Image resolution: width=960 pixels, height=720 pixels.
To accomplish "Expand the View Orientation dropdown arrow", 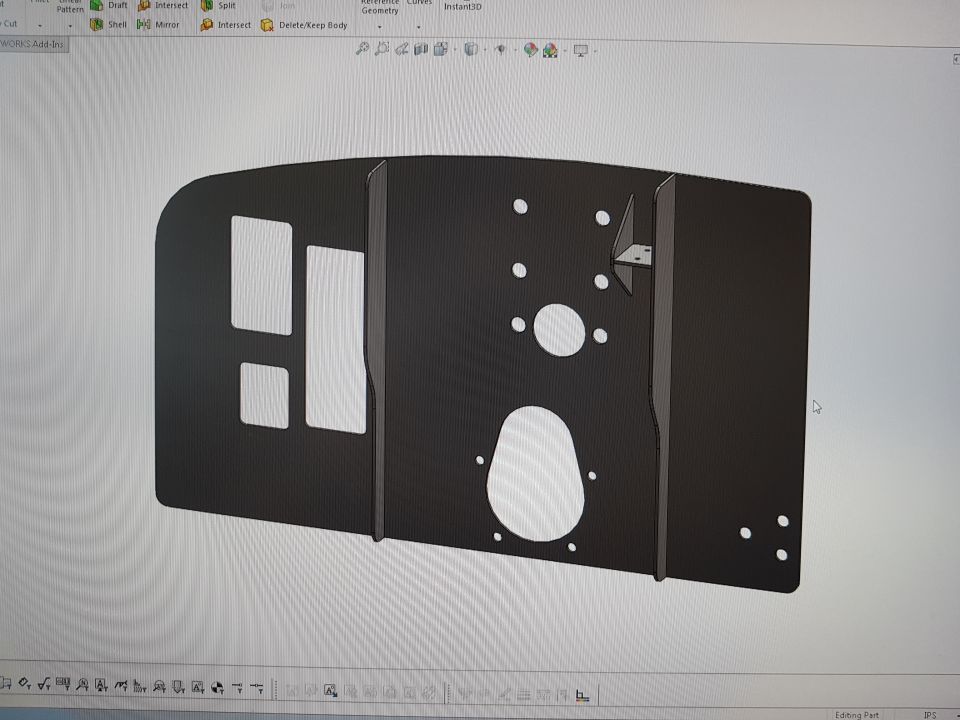I will [x=455, y=50].
